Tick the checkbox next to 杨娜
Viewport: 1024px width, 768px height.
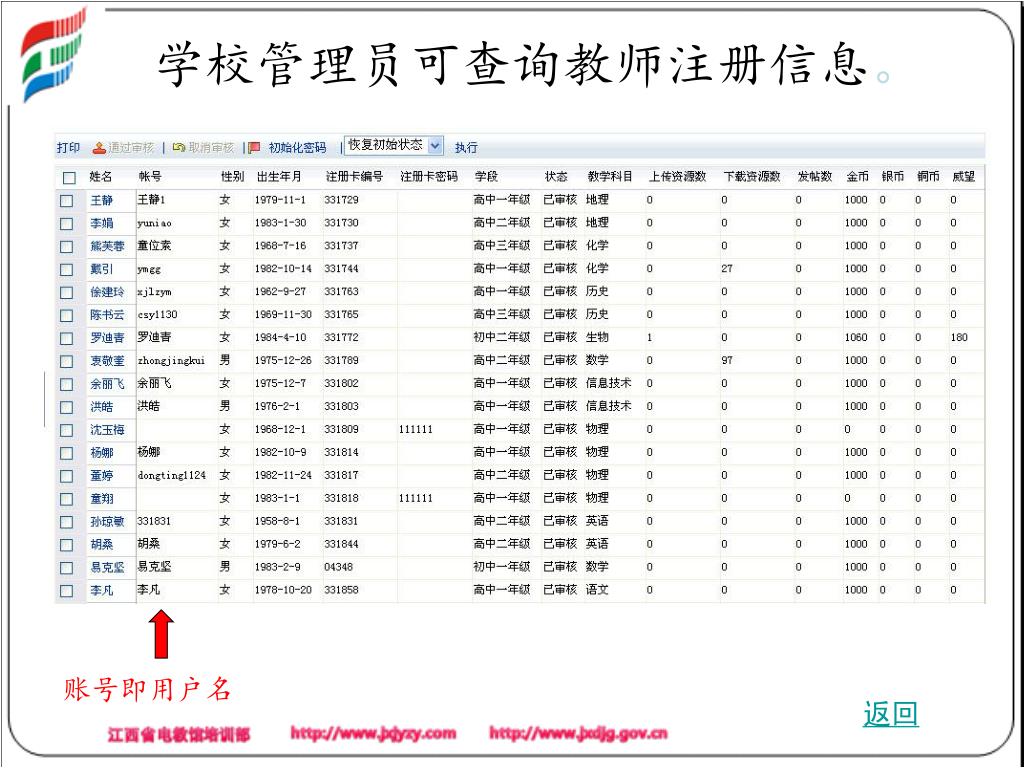67,453
